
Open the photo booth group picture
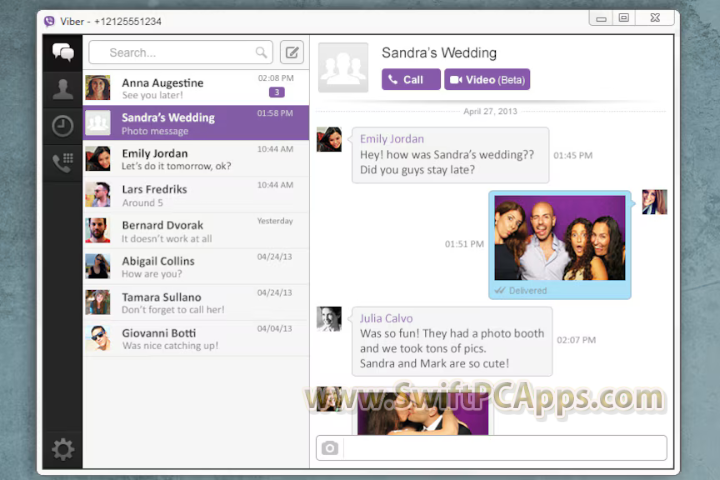pyautogui.click(x=560, y=238)
